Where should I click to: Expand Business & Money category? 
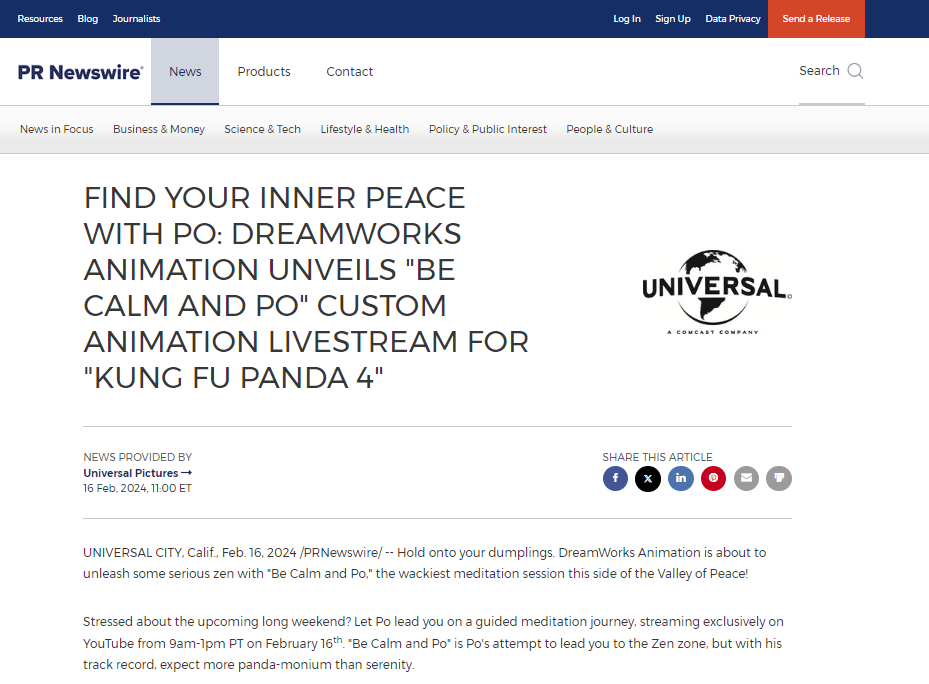click(x=159, y=129)
